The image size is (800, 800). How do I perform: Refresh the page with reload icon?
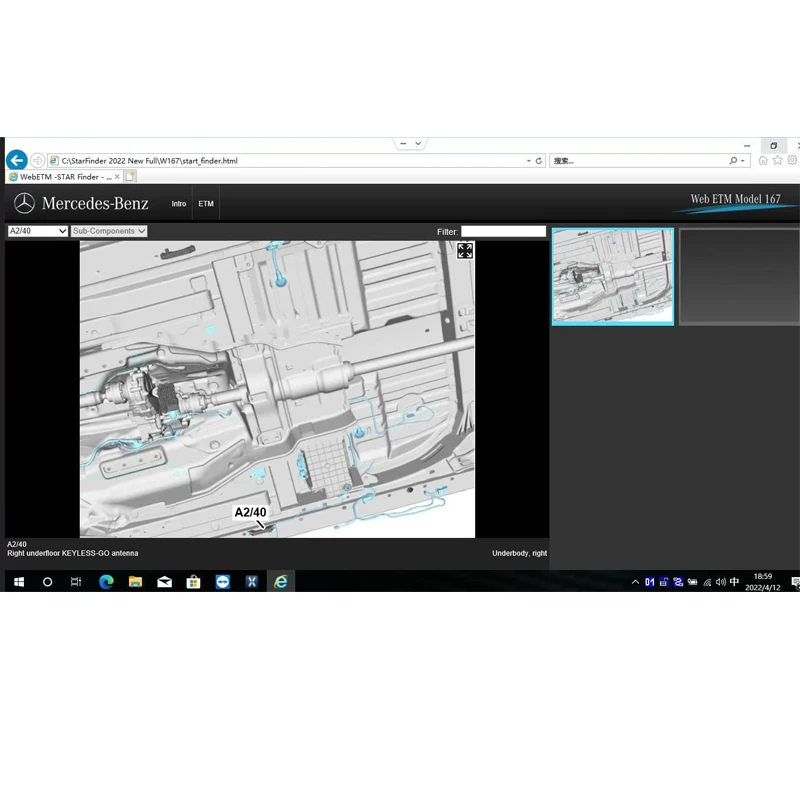pos(538,161)
